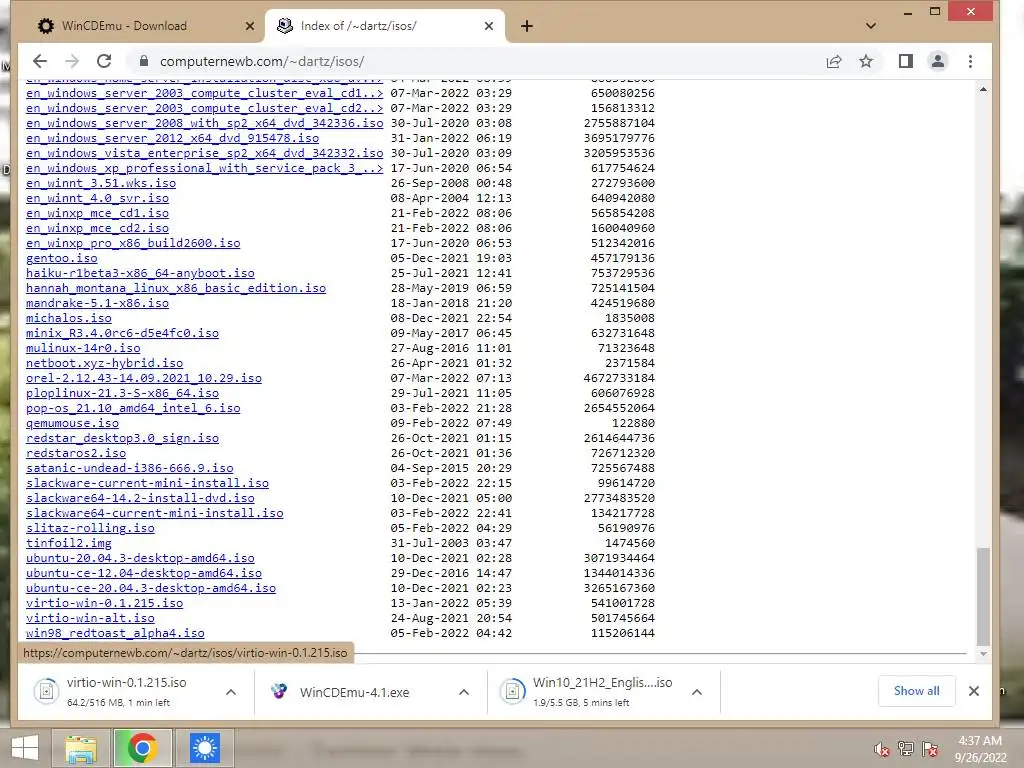Share this page via share icon
The image size is (1024, 768).
(834, 61)
